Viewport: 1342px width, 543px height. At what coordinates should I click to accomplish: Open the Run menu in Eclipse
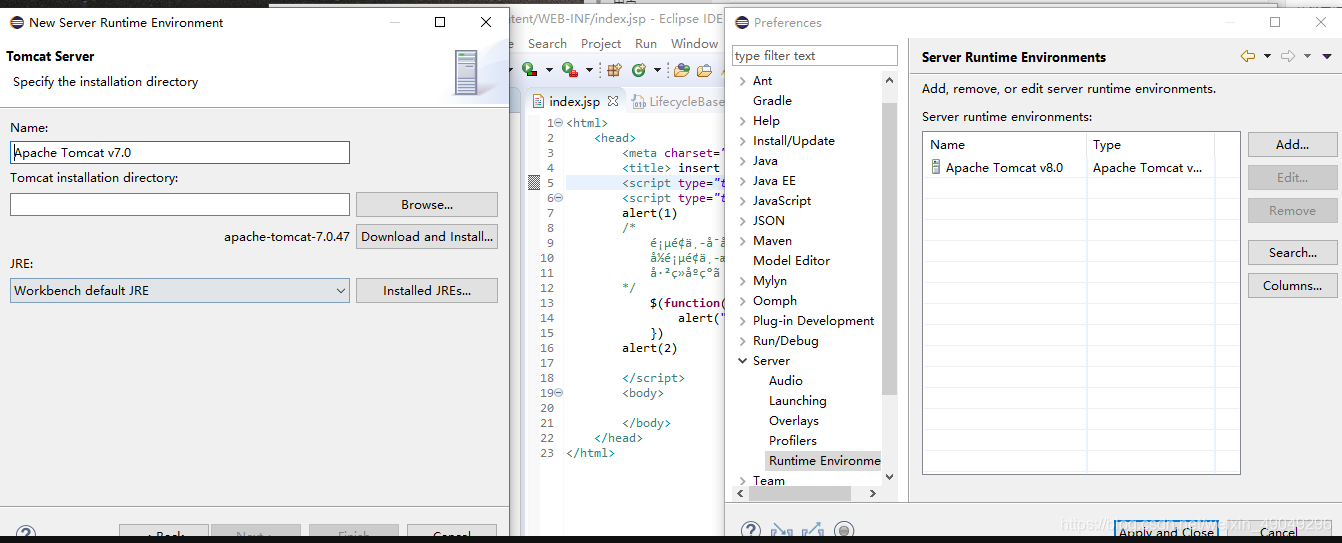(646, 44)
